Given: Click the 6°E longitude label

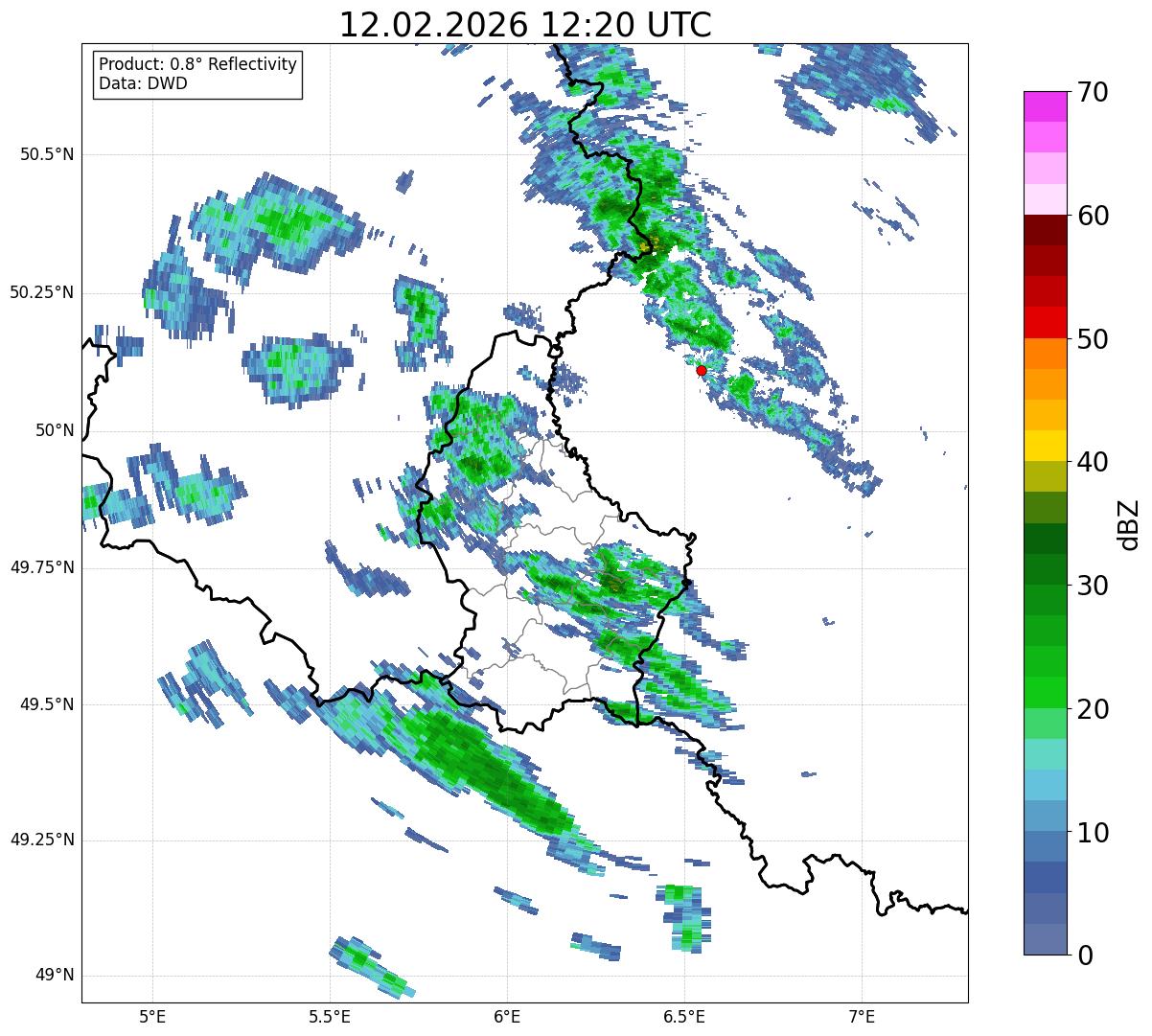Looking at the screenshot, I should coord(507,1016).
